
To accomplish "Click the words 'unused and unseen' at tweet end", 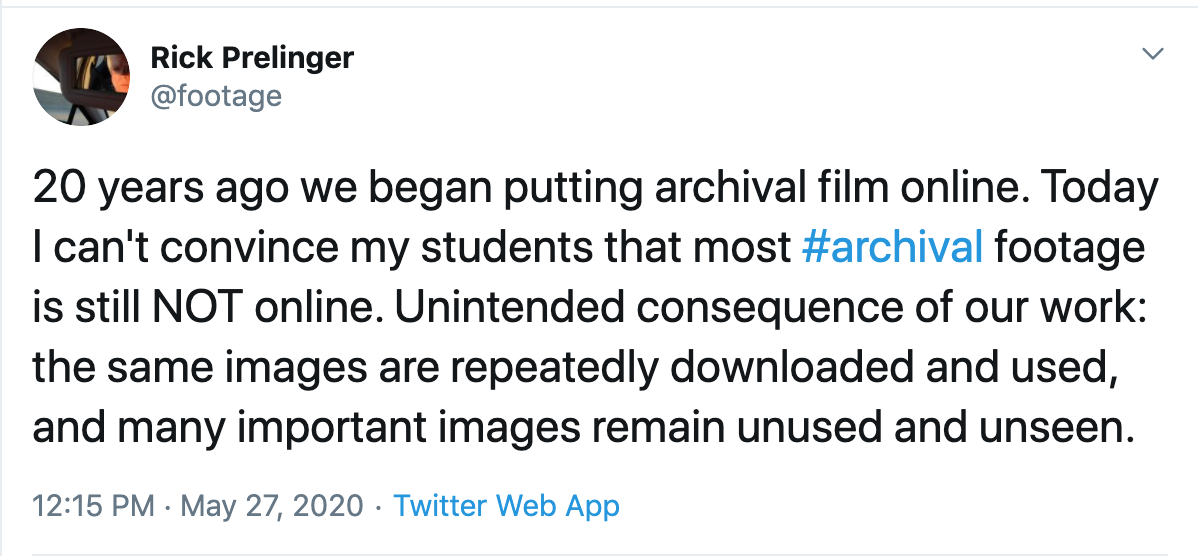I will coord(932,428).
